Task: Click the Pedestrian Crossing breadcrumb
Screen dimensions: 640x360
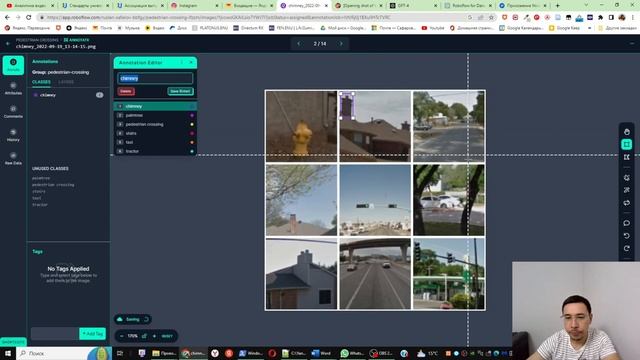Action: [37, 40]
